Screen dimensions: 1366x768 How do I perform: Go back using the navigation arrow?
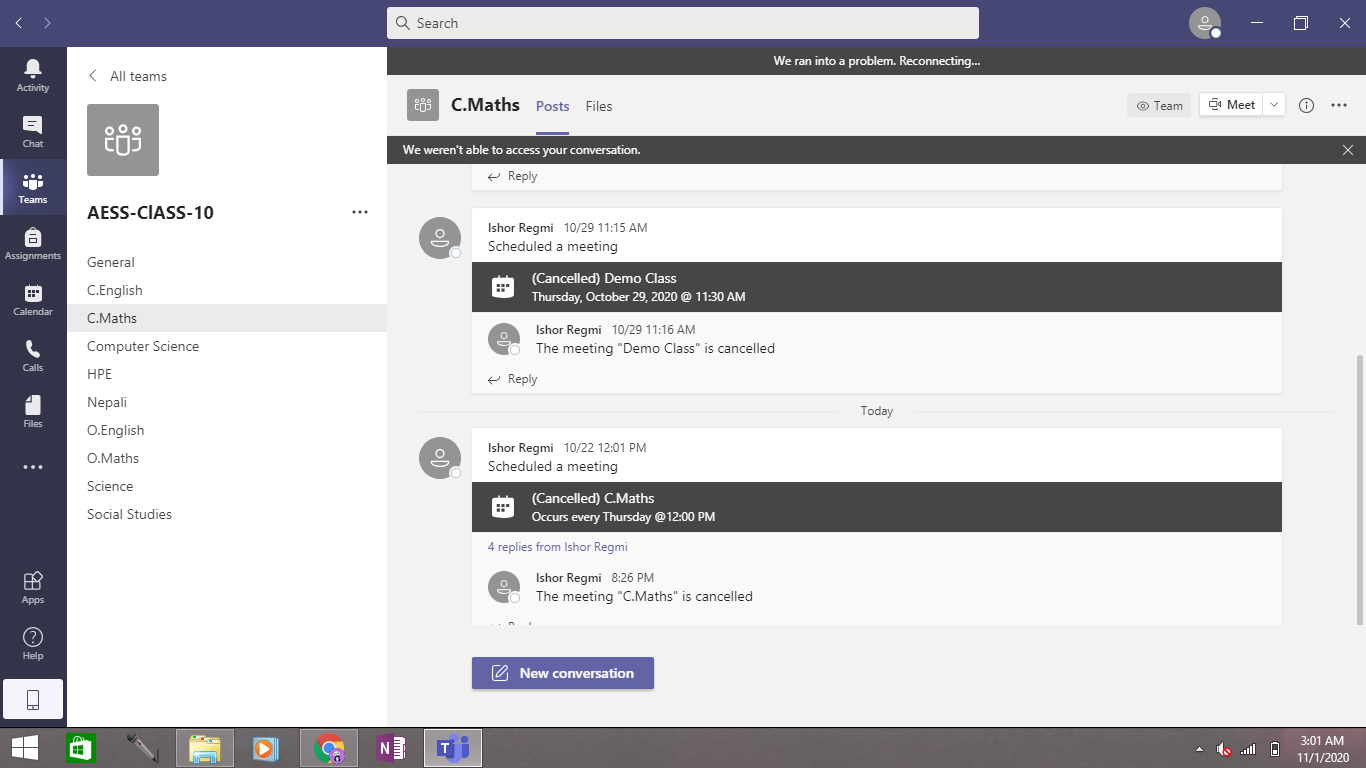[x=19, y=22]
